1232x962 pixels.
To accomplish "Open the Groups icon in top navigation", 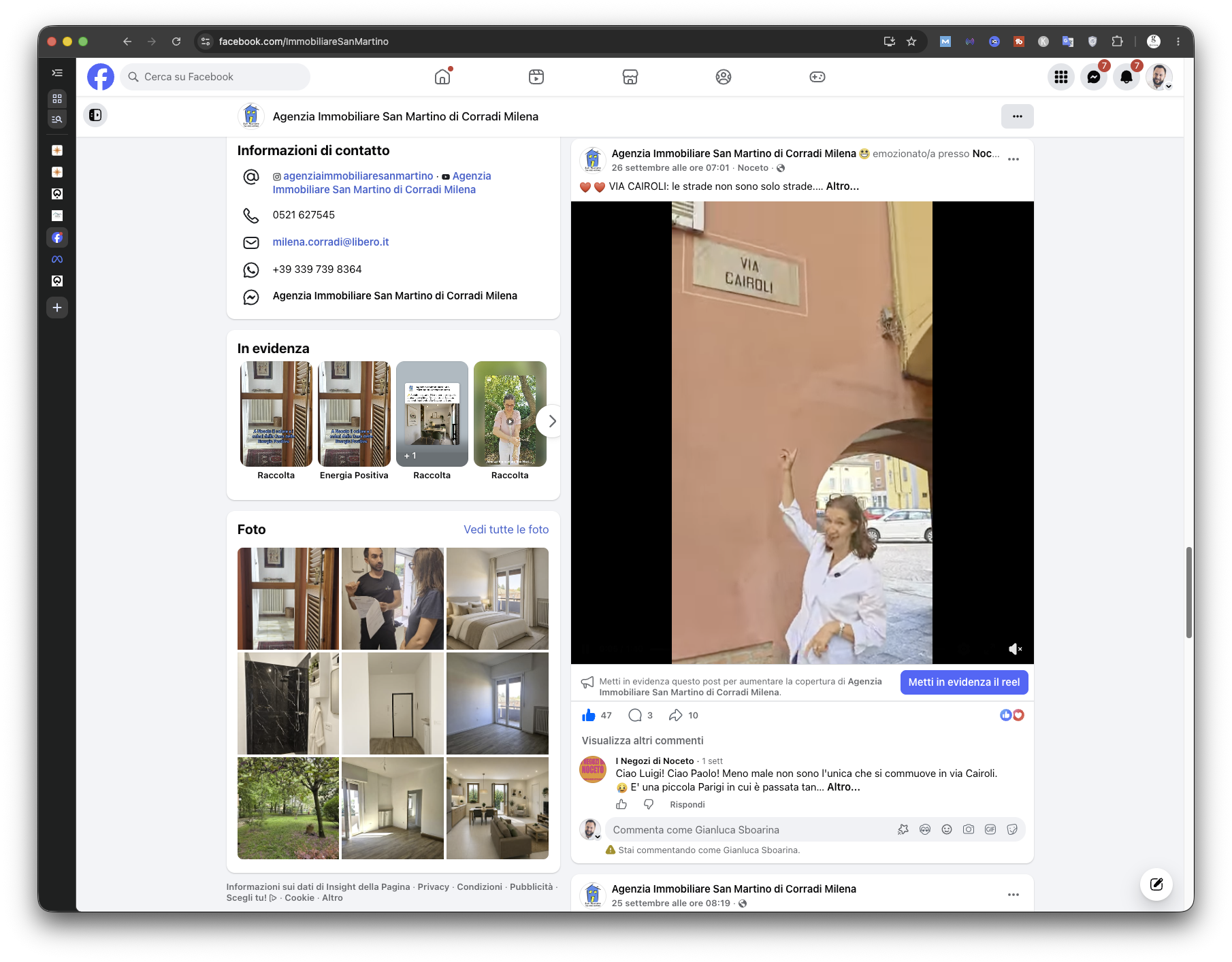I will pyautogui.click(x=724, y=77).
